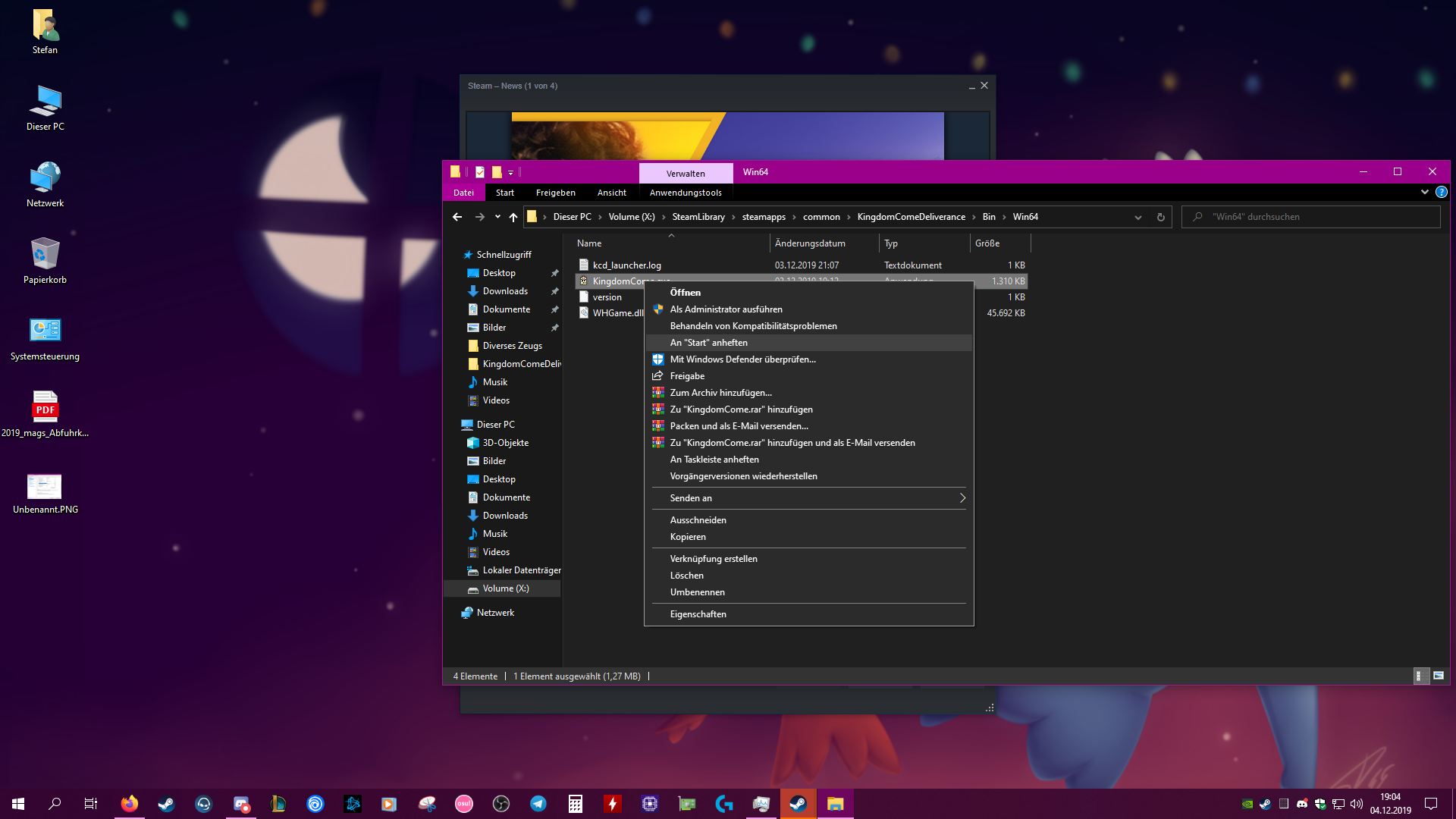Screen dimensions: 1456x819
Task: Switch to details view layout icon
Action: (1420, 676)
